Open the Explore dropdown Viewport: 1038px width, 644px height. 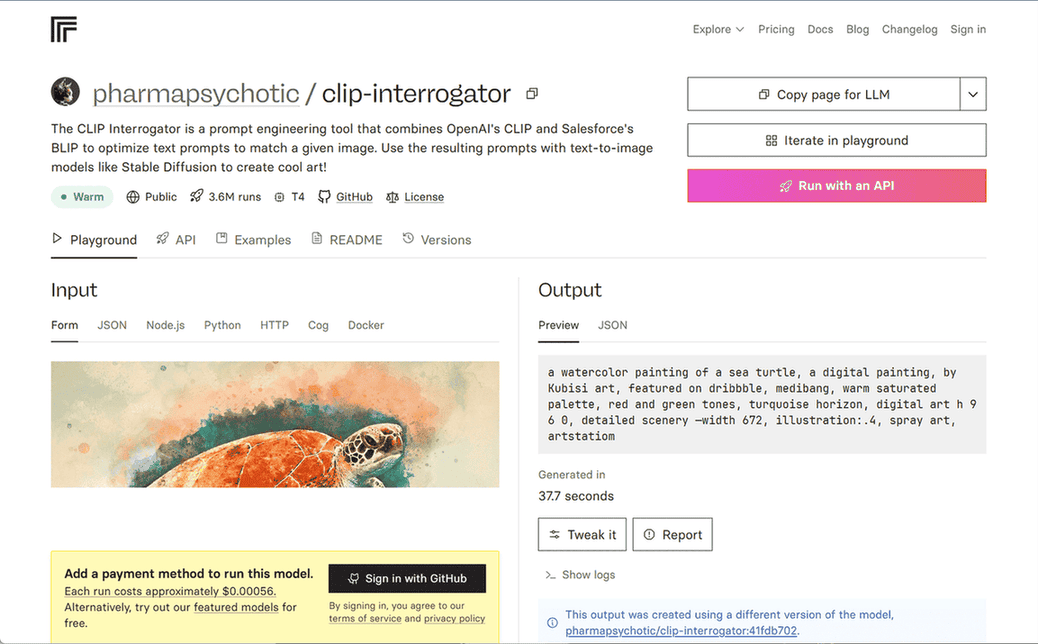click(x=718, y=29)
